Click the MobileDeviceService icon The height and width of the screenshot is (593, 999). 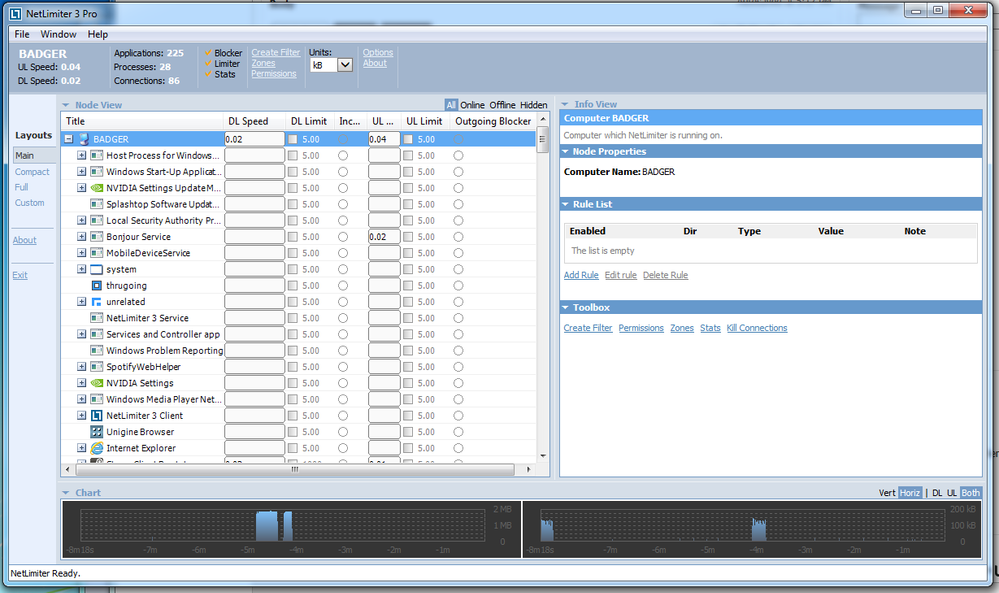coord(97,253)
